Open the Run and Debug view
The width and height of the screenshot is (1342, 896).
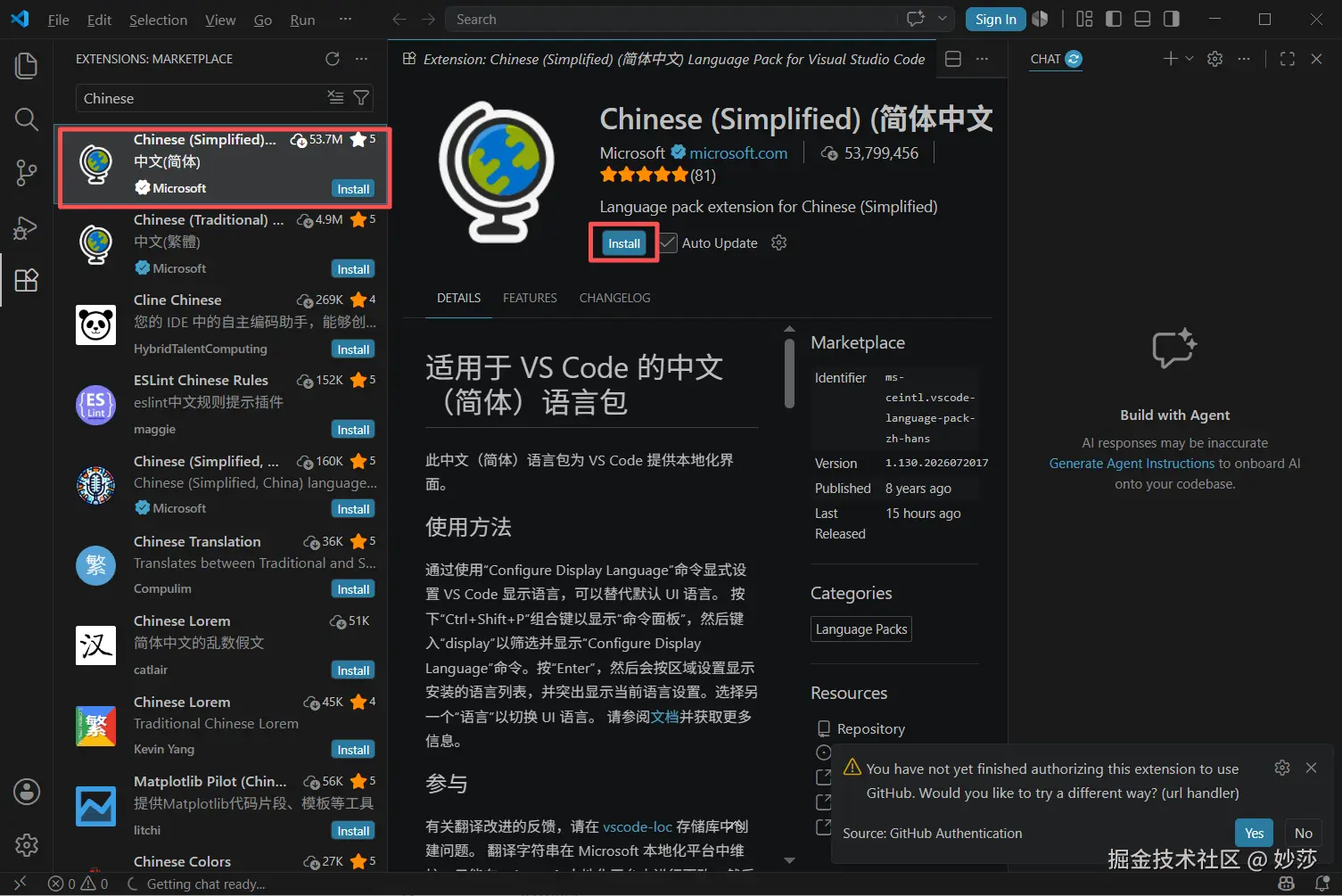coord(27,227)
